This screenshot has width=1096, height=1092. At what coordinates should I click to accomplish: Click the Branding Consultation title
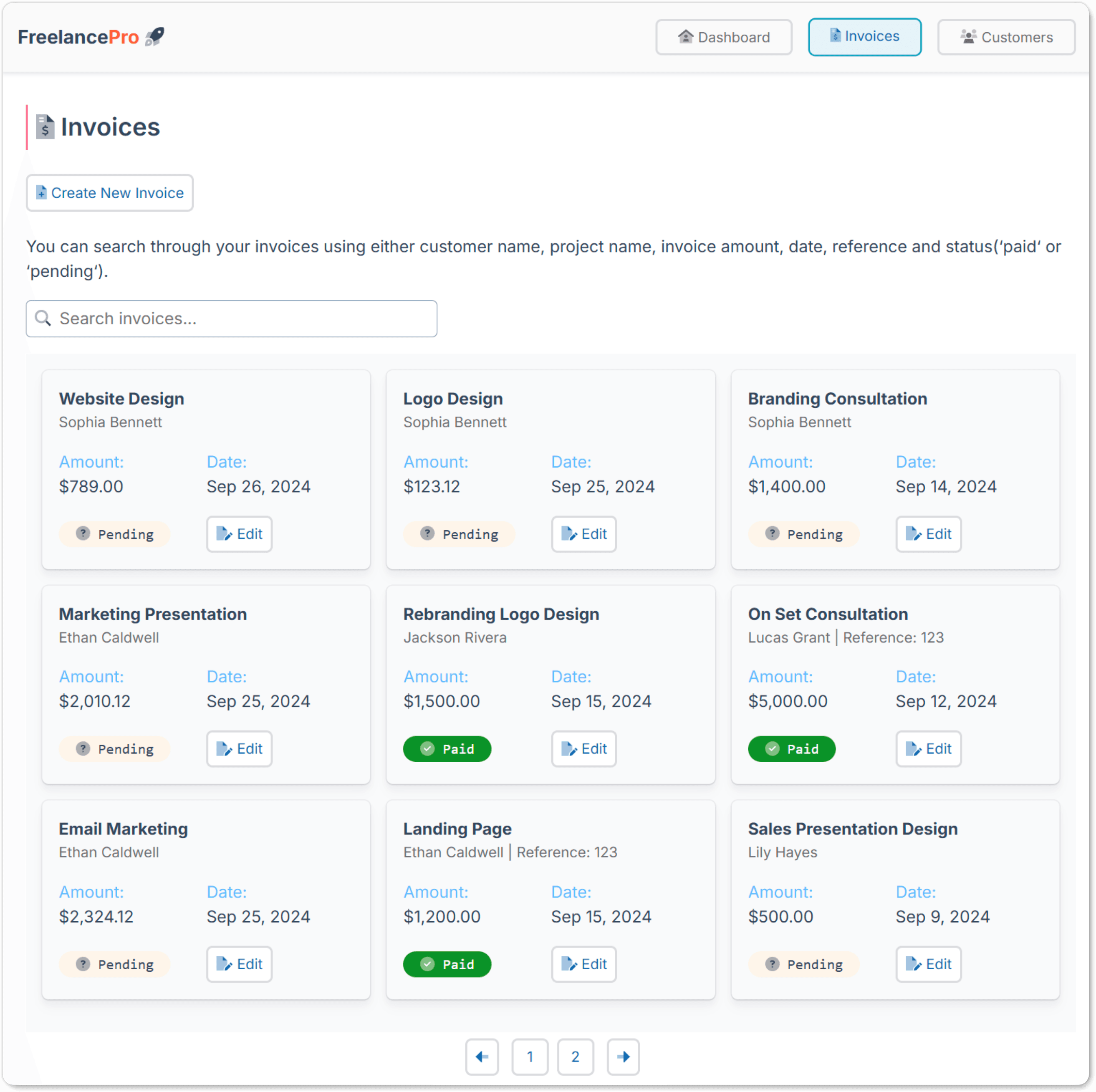pyautogui.click(x=837, y=399)
